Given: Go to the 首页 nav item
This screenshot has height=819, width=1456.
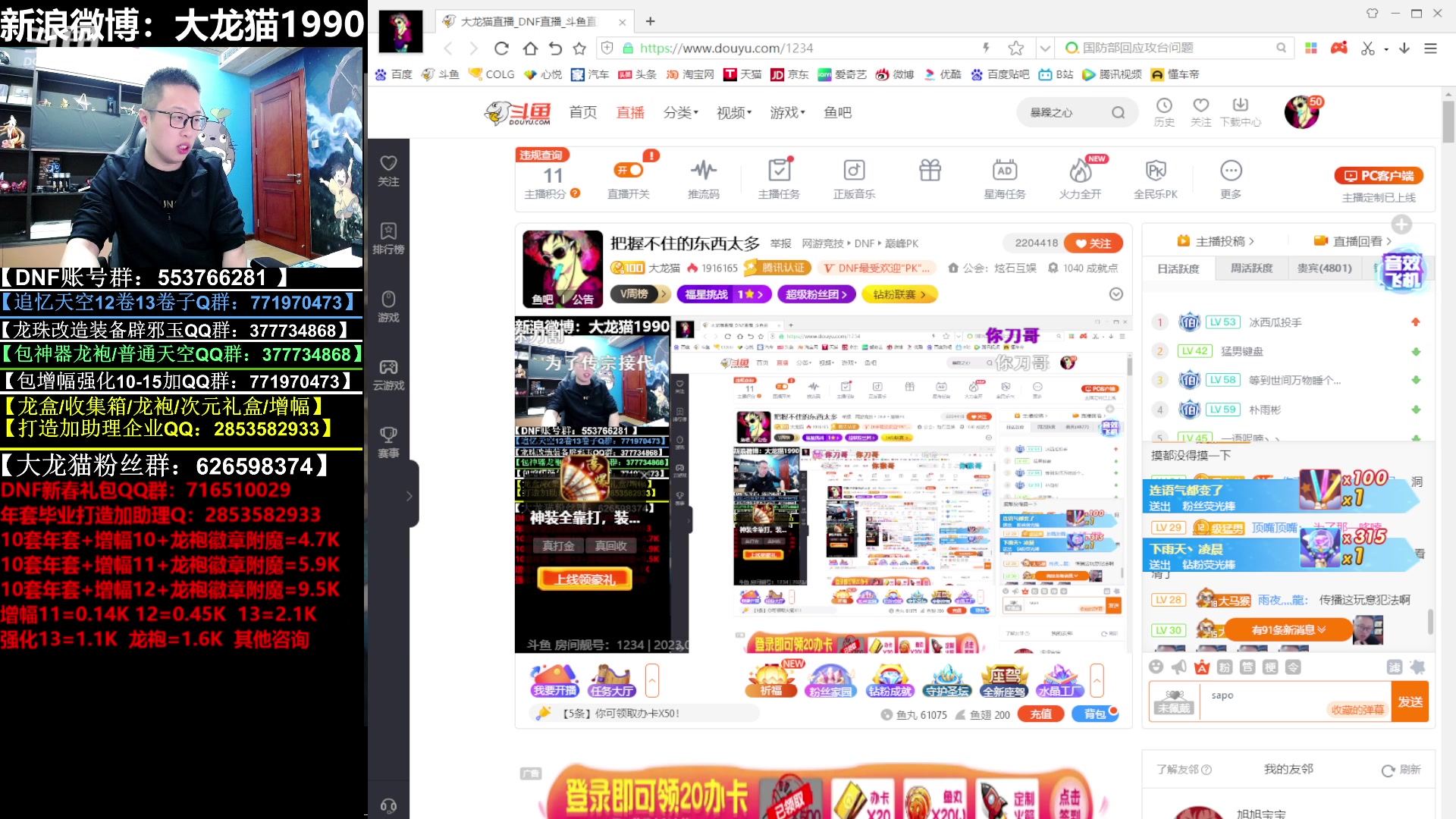Looking at the screenshot, I should [x=583, y=112].
